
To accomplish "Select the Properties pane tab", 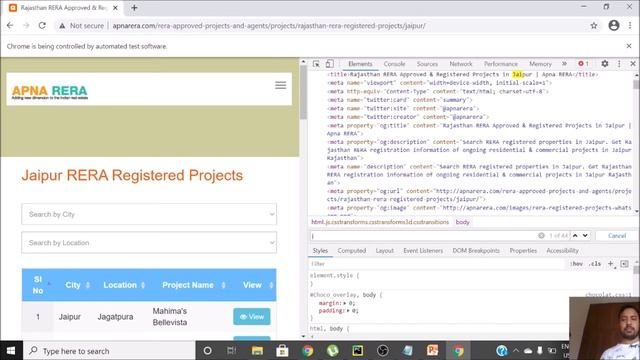I will click(523, 251).
